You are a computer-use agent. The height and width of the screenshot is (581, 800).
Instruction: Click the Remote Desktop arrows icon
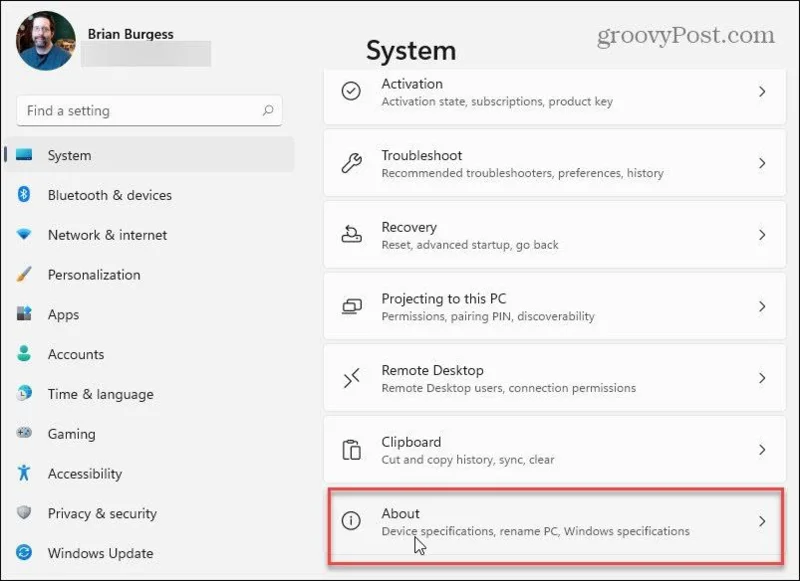(352, 378)
